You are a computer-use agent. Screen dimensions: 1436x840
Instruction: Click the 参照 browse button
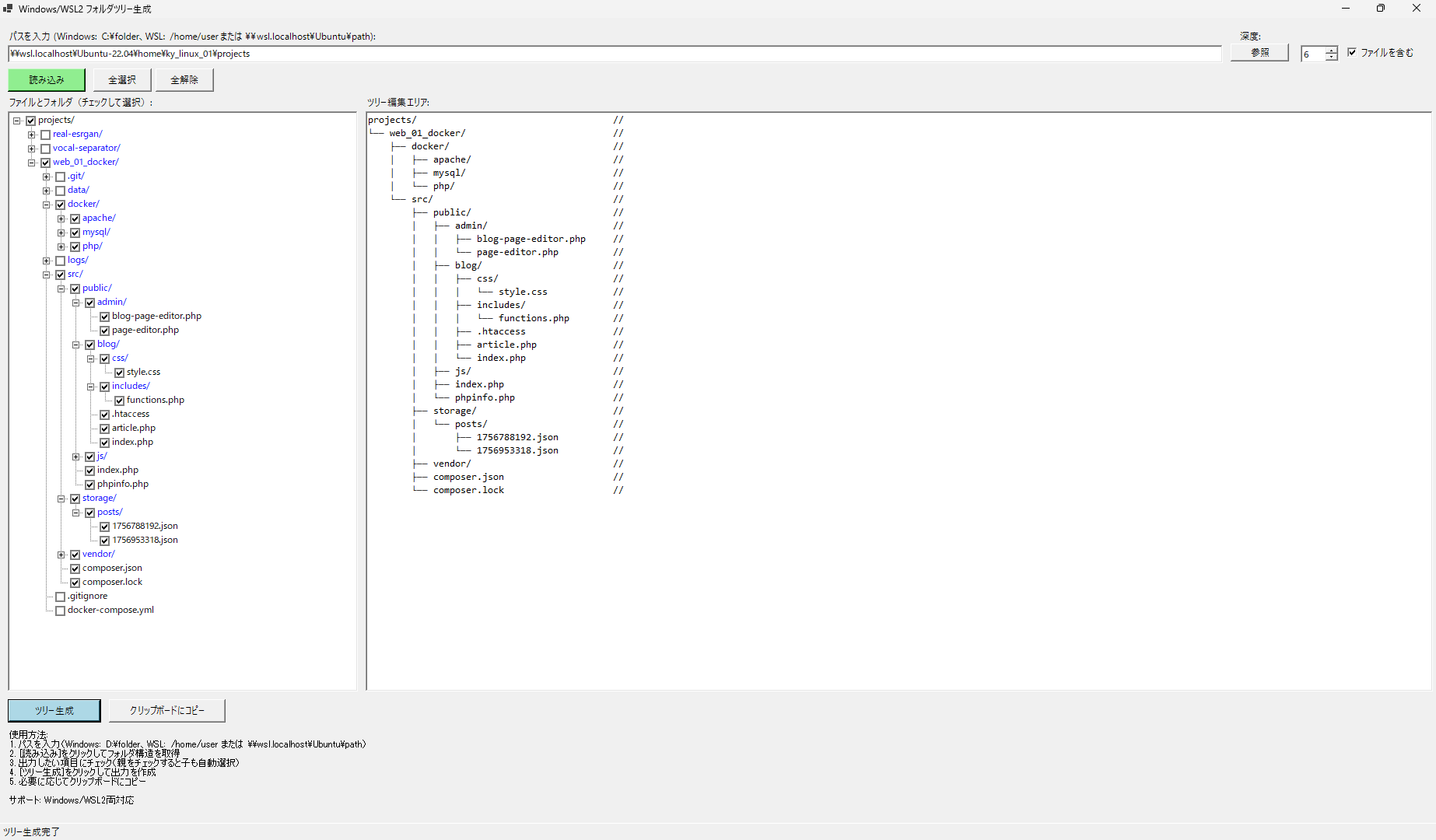tap(1259, 52)
